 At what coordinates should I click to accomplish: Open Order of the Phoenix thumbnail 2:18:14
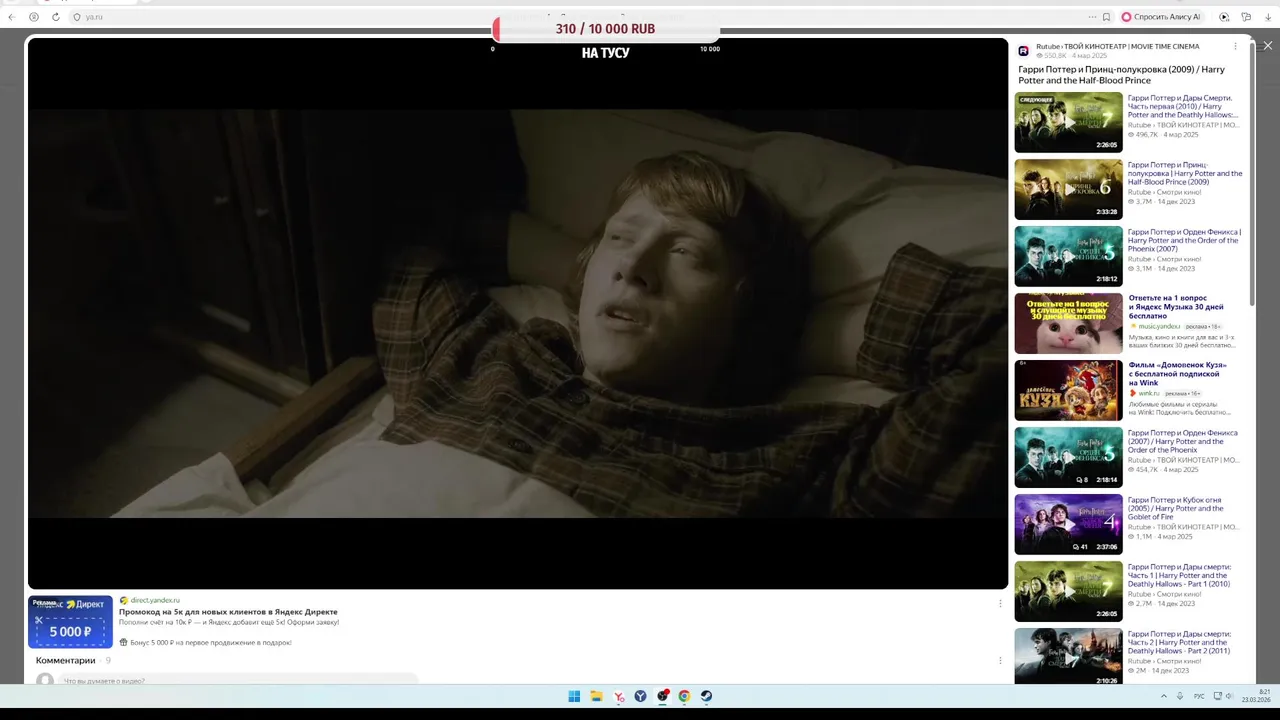(1068, 458)
